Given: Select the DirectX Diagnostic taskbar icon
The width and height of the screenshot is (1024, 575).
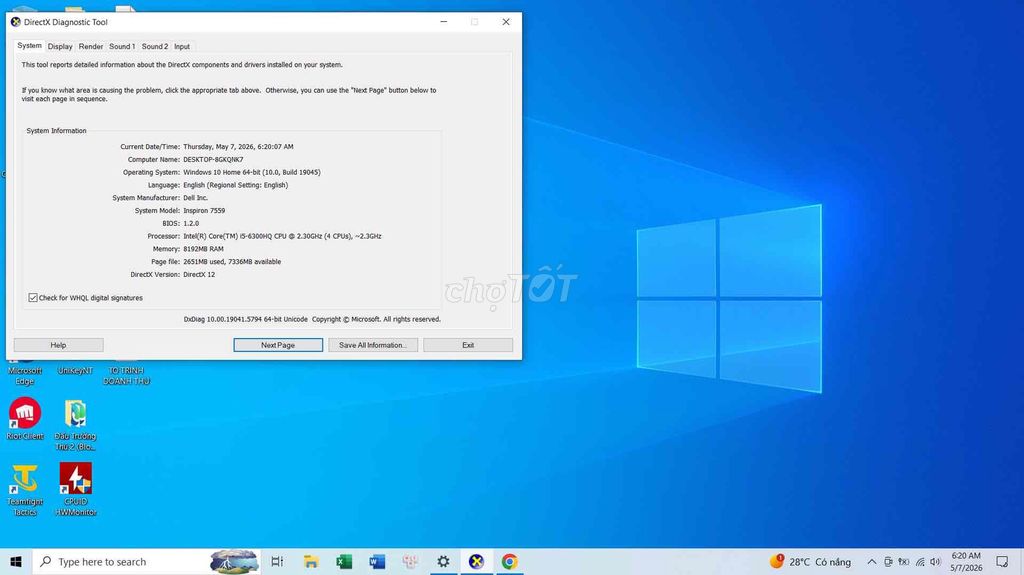Looking at the screenshot, I should coord(477,561).
